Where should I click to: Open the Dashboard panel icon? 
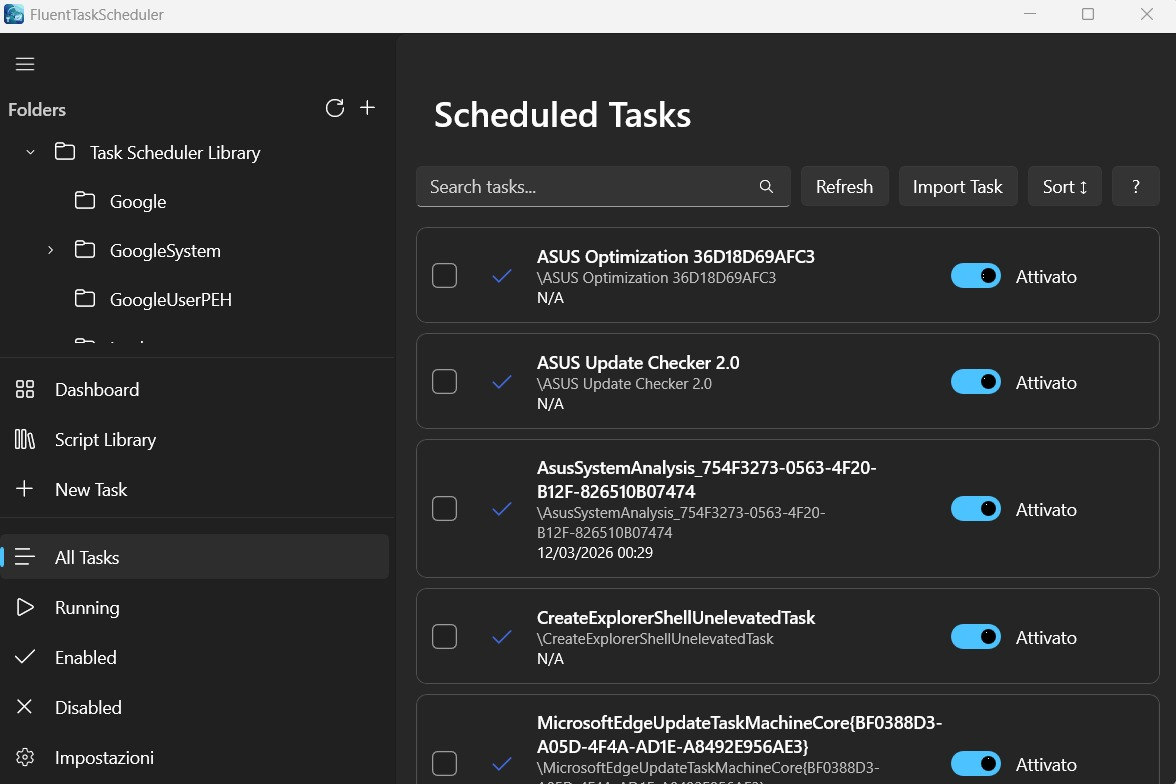click(x=24, y=389)
